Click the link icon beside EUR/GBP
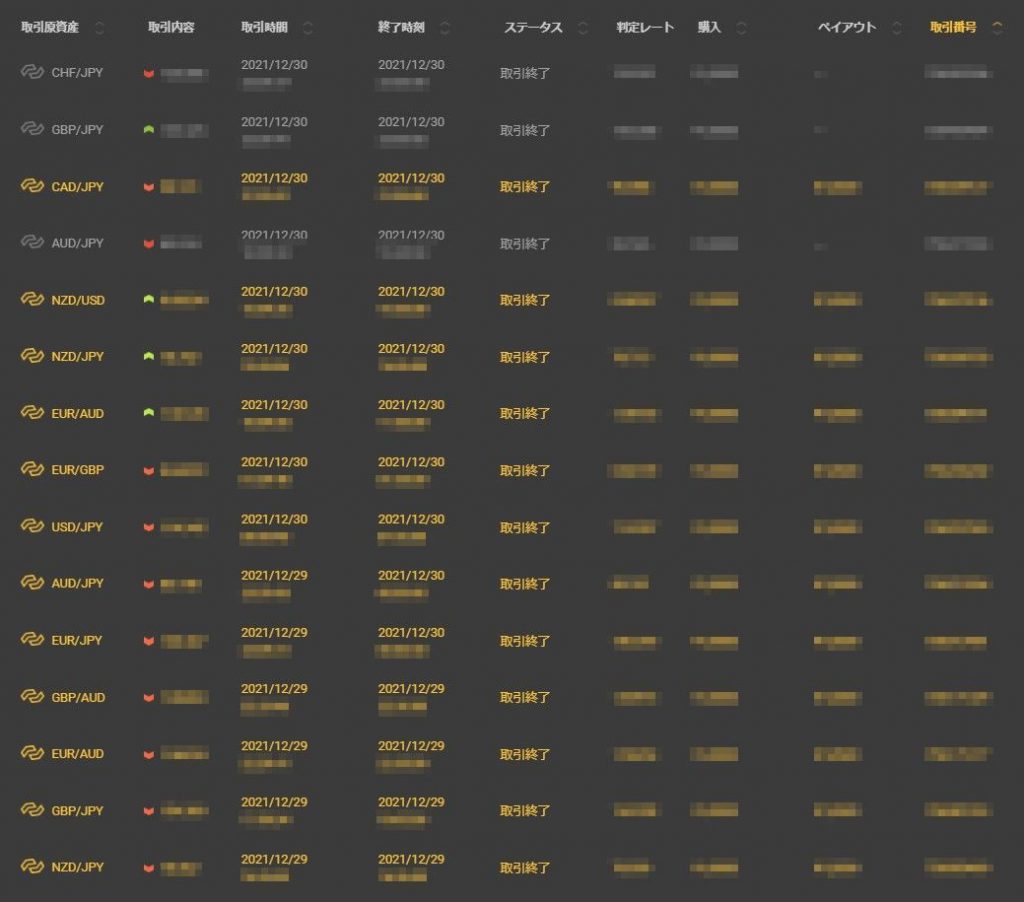 click(x=32, y=469)
